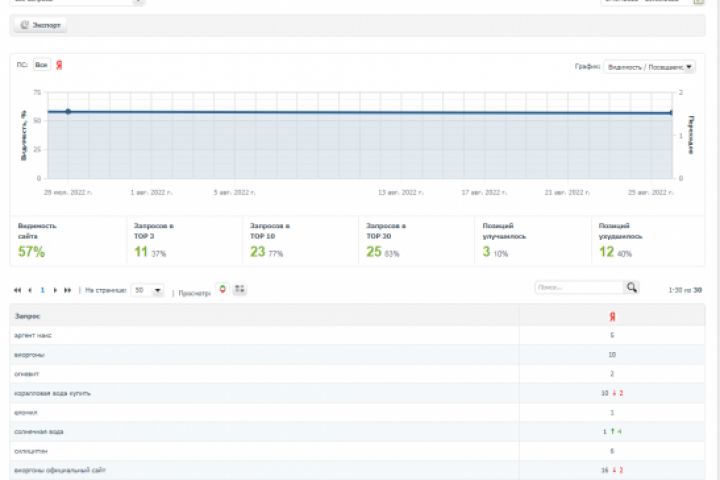The width and height of the screenshot is (720, 480).
Task: Click the Yandex column header icon in the table
Action: tap(612, 316)
